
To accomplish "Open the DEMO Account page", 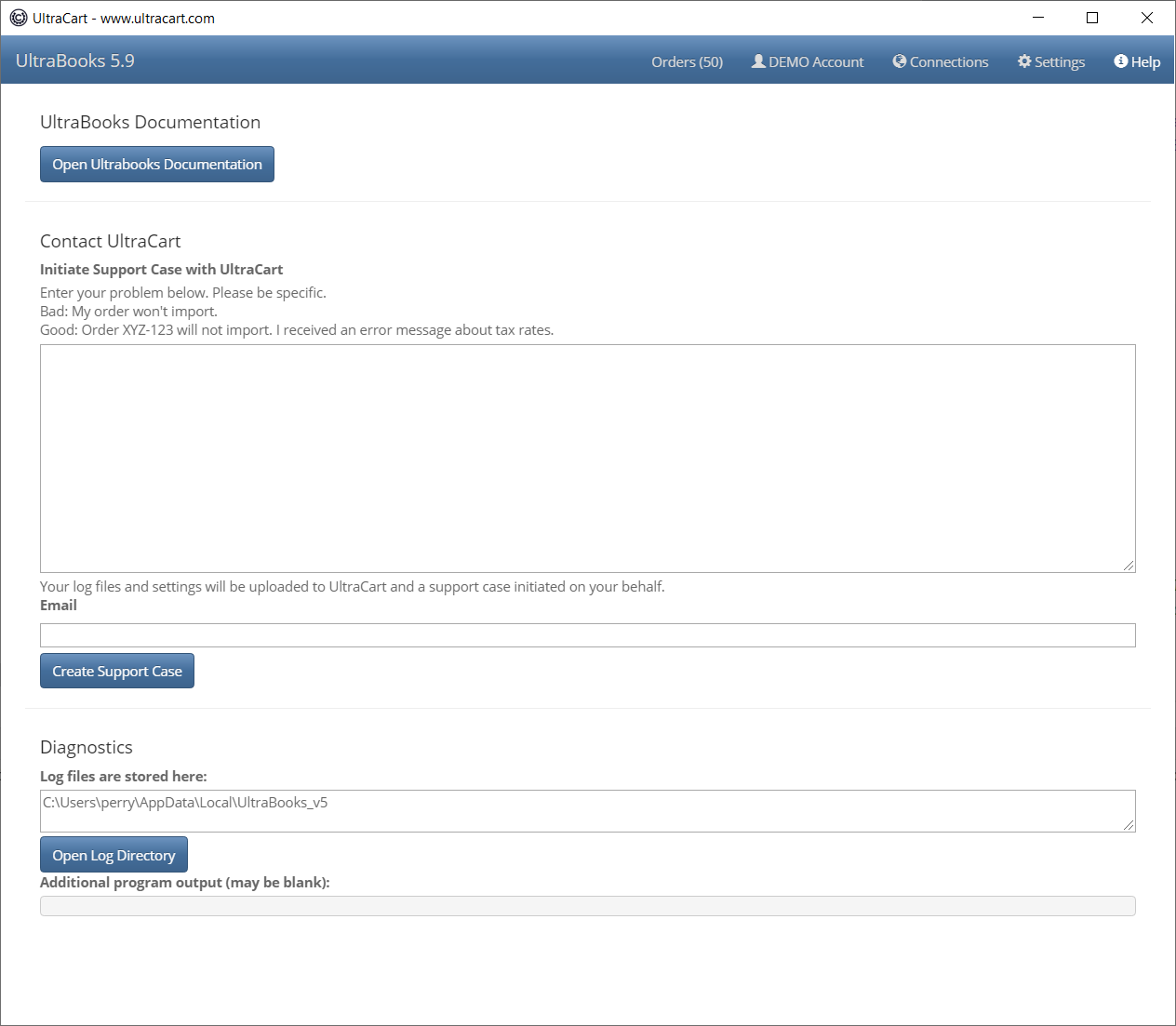I will coord(808,61).
